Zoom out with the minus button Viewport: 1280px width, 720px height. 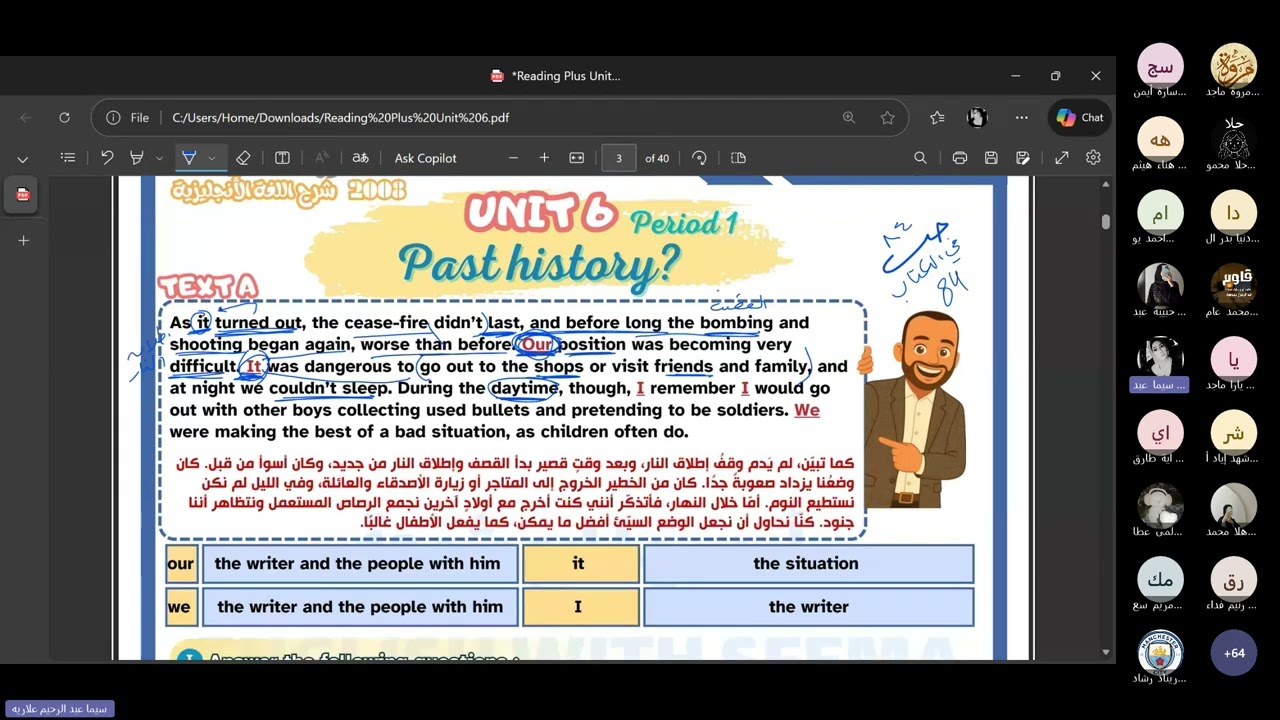click(514, 158)
